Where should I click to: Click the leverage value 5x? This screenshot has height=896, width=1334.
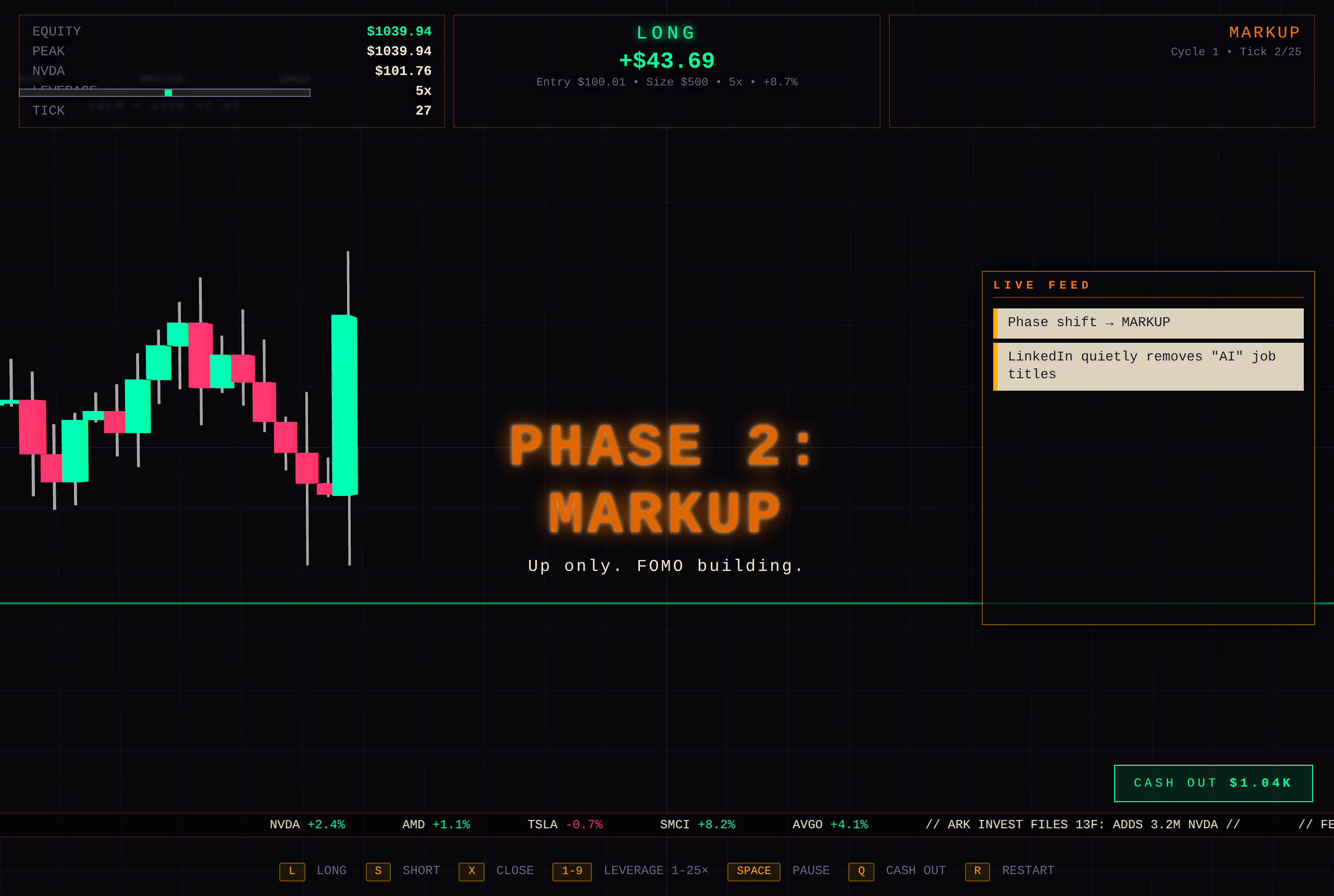424,91
